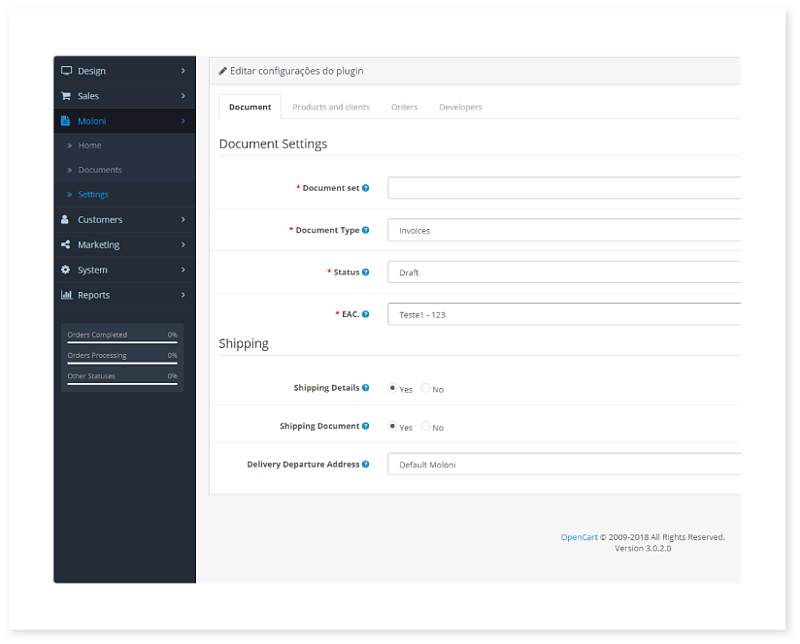
Task: Open help icon for Document Type
Action: (x=365, y=230)
